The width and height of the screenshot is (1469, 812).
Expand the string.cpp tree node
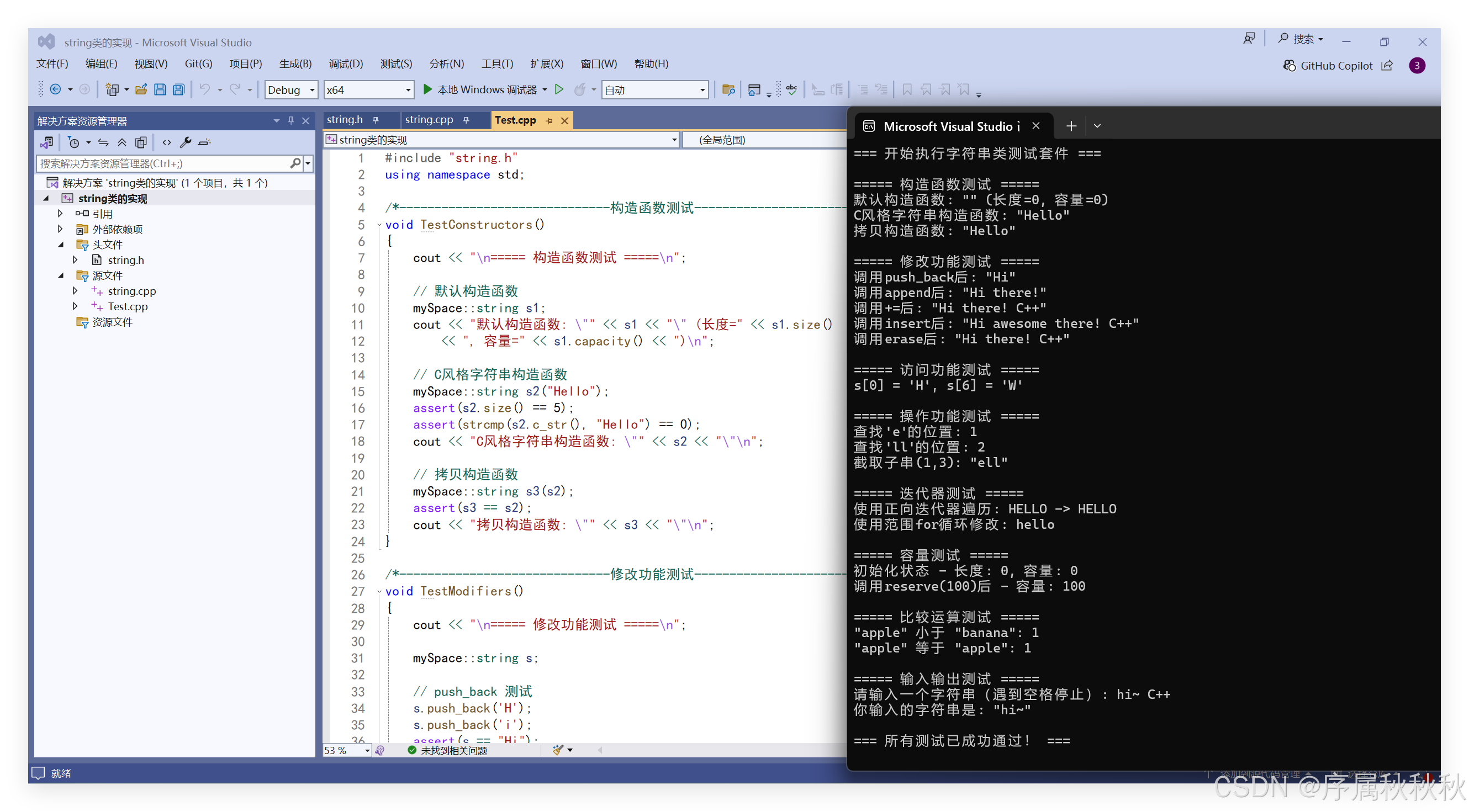coord(75,290)
